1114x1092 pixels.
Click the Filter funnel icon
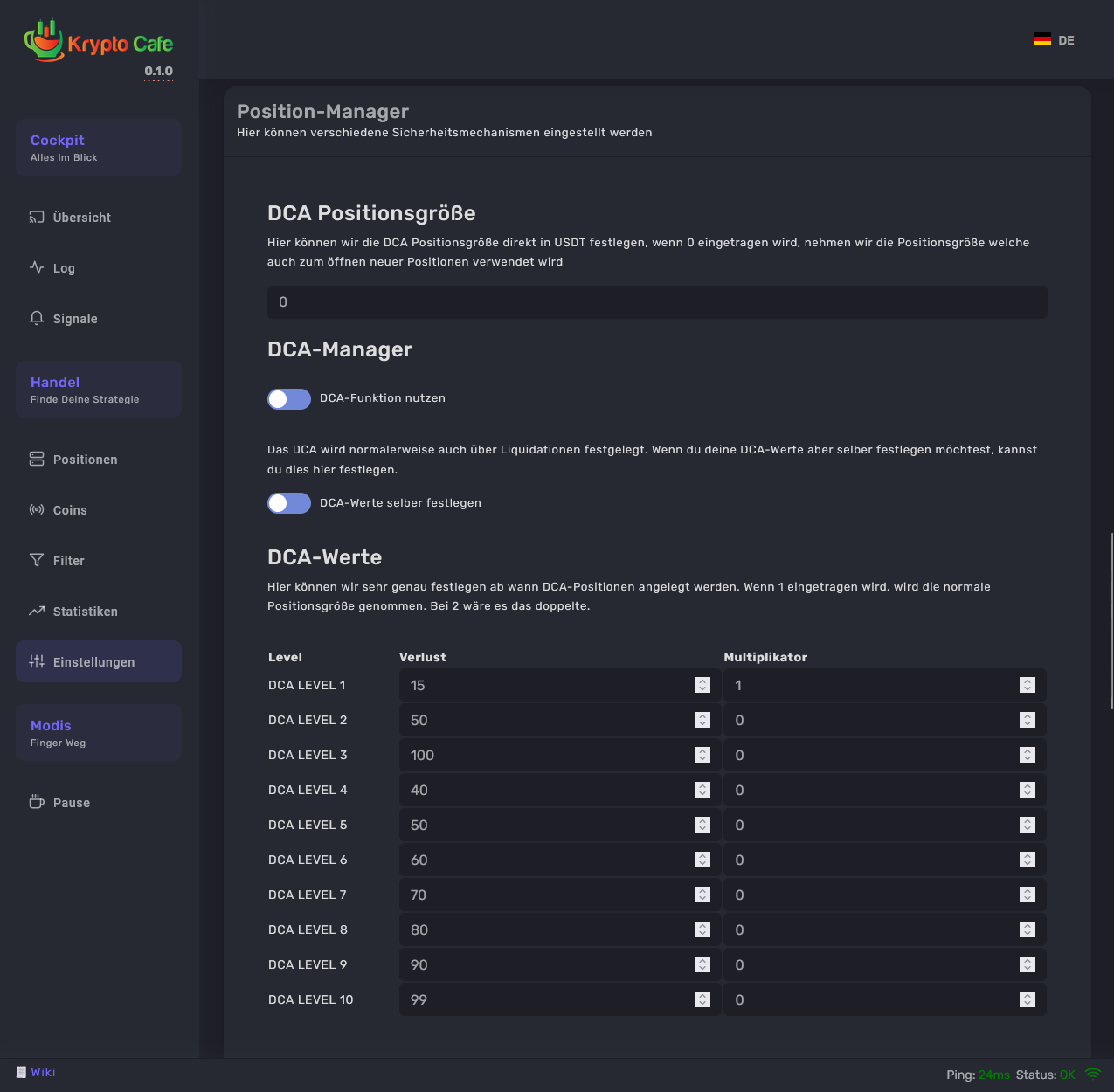pyautogui.click(x=37, y=560)
